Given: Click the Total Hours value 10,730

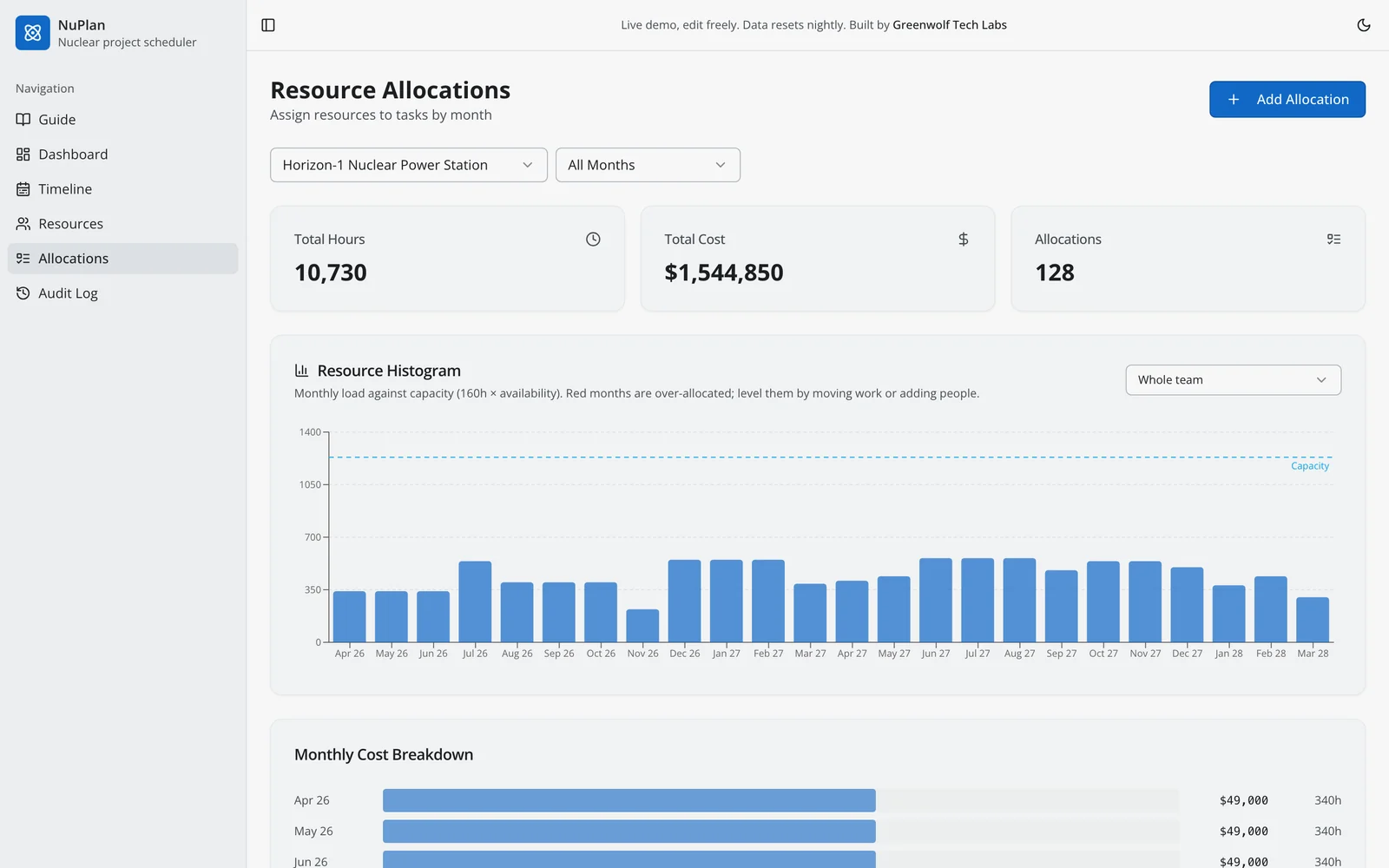Looking at the screenshot, I should [331, 273].
